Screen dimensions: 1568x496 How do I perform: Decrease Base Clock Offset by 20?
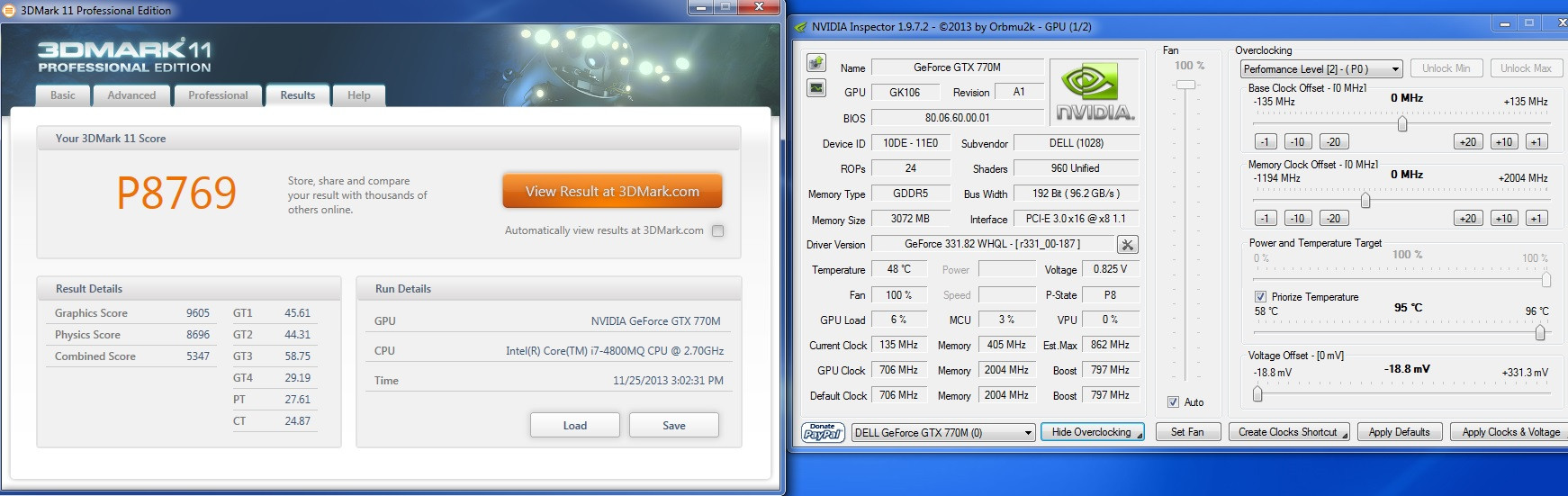[1333, 141]
